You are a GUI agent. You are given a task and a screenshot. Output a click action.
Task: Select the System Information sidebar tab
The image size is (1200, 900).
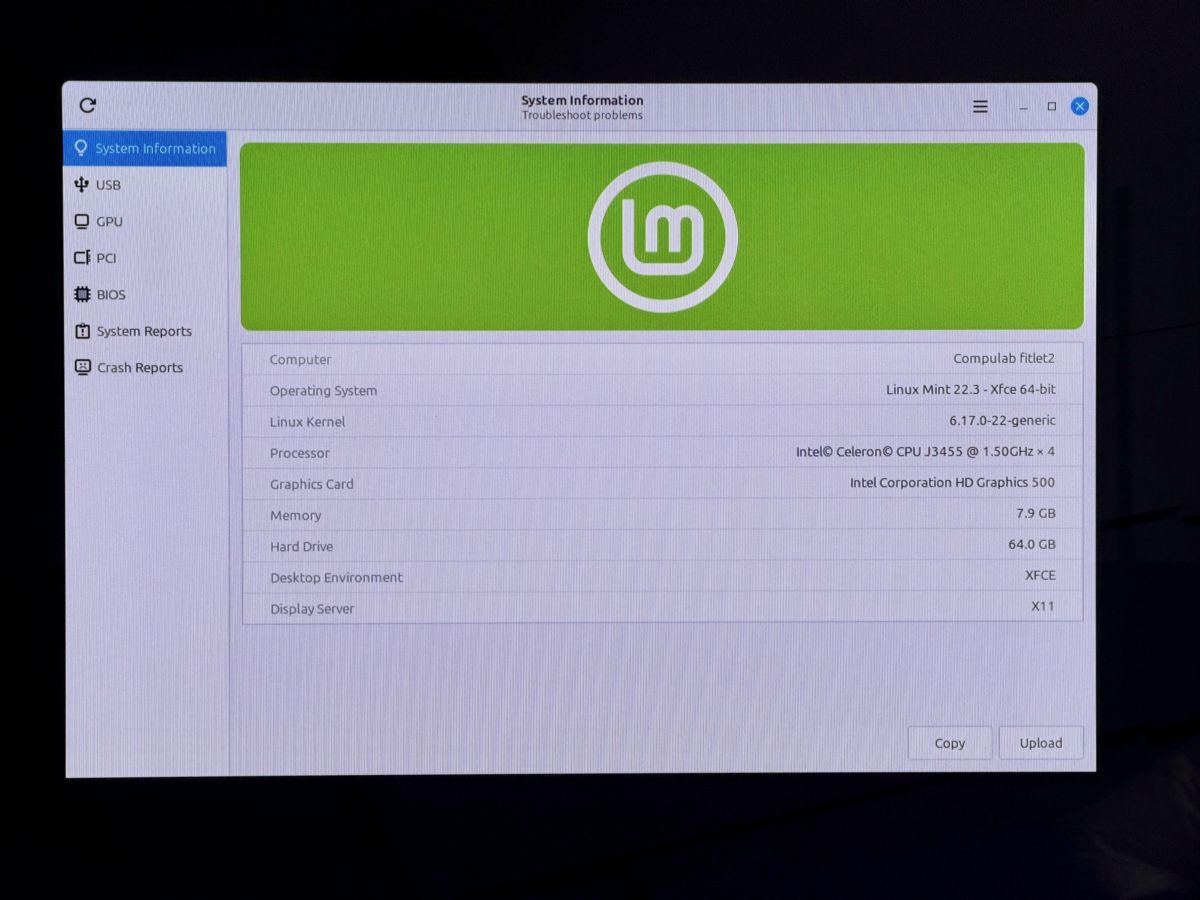pos(145,148)
